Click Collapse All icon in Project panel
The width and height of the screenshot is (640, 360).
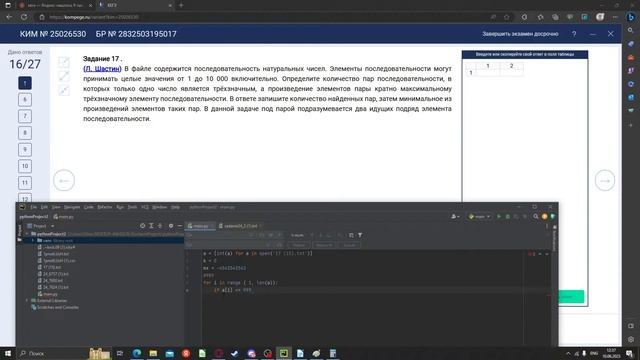160,226
